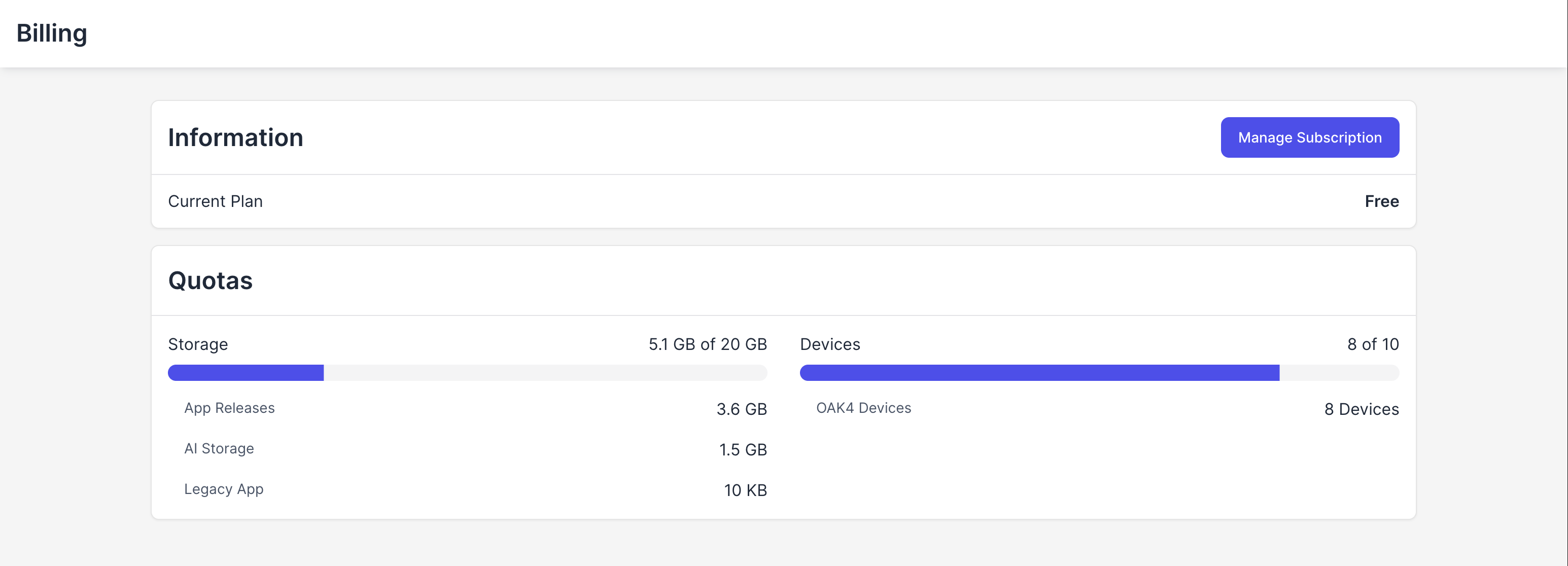
Task: Click the Free plan value
Action: click(x=1382, y=201)
